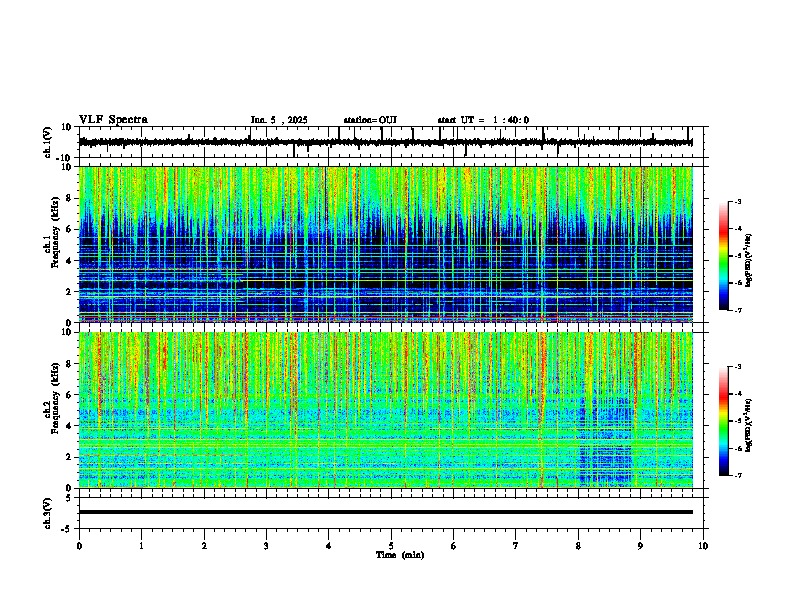Click the ch.2 "Frequency (kHz)" axis label

coord(55,398)
